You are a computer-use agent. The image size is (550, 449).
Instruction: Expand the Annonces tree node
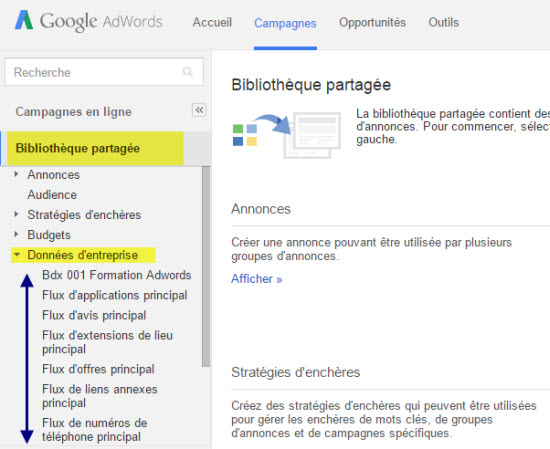pos(16,174)
